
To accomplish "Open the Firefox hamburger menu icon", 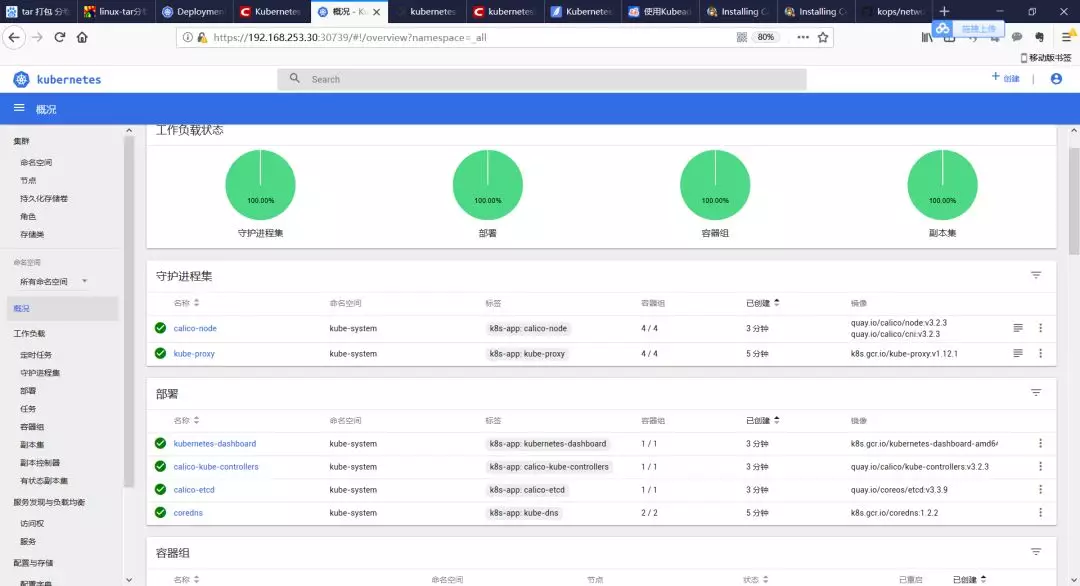I will click(x=1067, y=37).
